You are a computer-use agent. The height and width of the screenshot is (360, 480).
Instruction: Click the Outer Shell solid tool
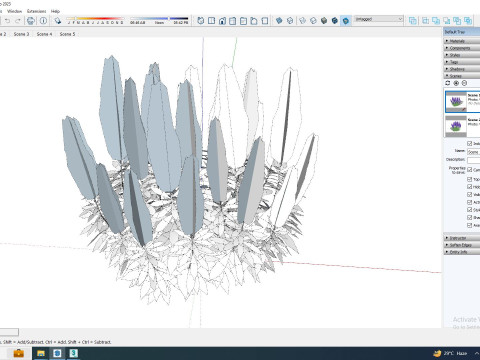[x=413, y=21]
